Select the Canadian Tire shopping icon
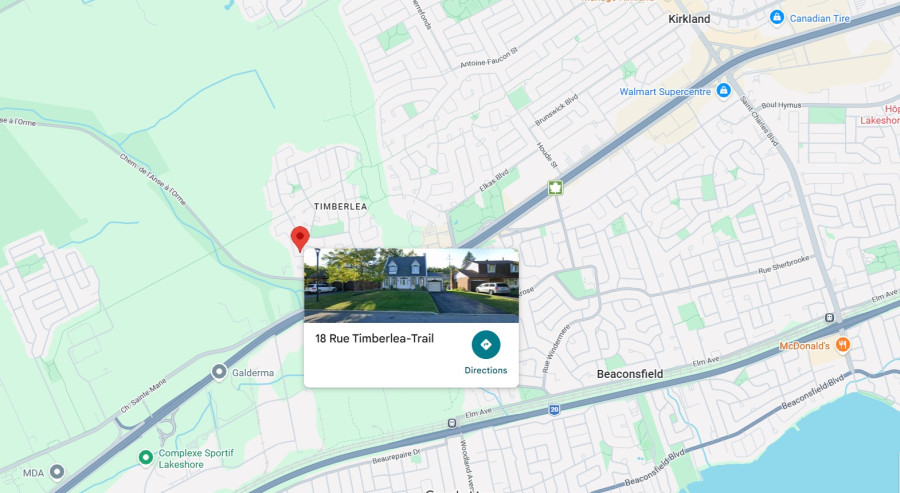The width and height of the screenshot is (900, 493). click(x=777, y=18)
